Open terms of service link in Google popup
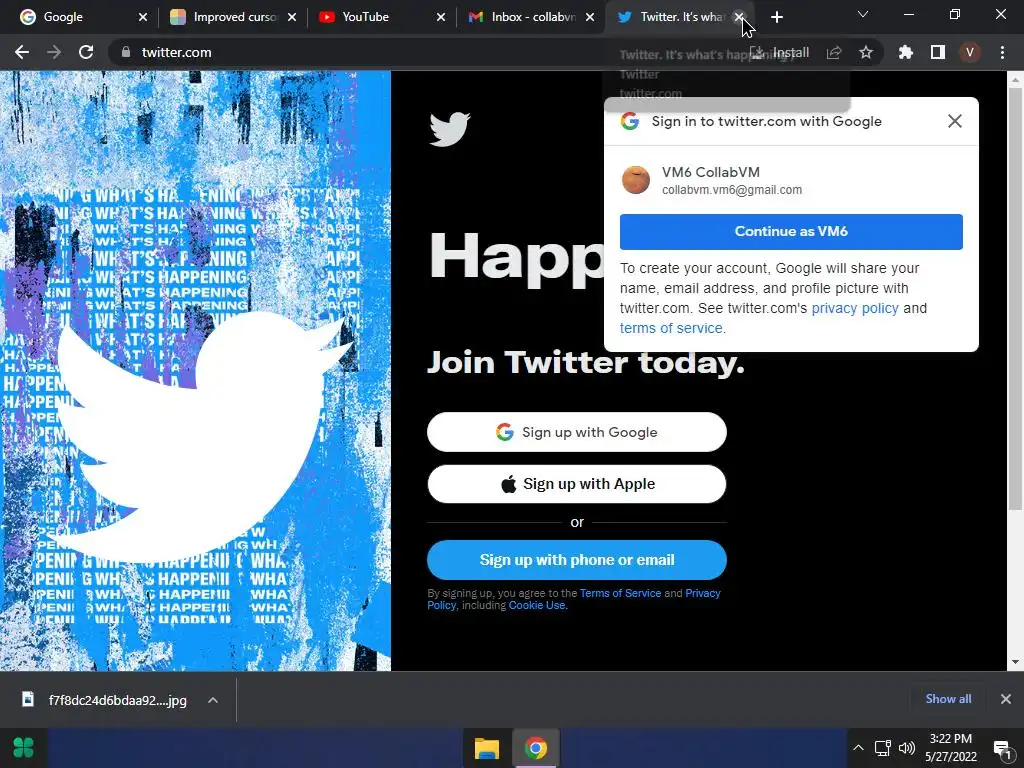The image size is (1024, 768). [671, 328]
